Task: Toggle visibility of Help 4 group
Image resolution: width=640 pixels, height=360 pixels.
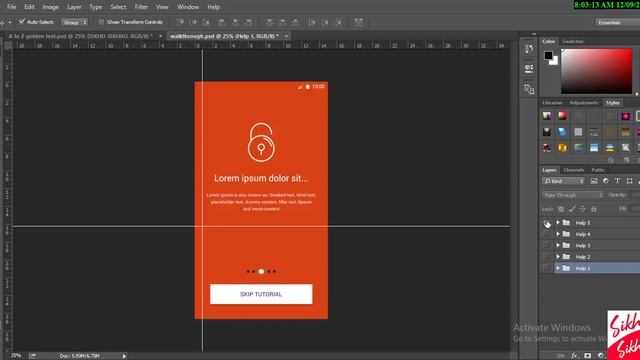Action: tap(546, 234)
